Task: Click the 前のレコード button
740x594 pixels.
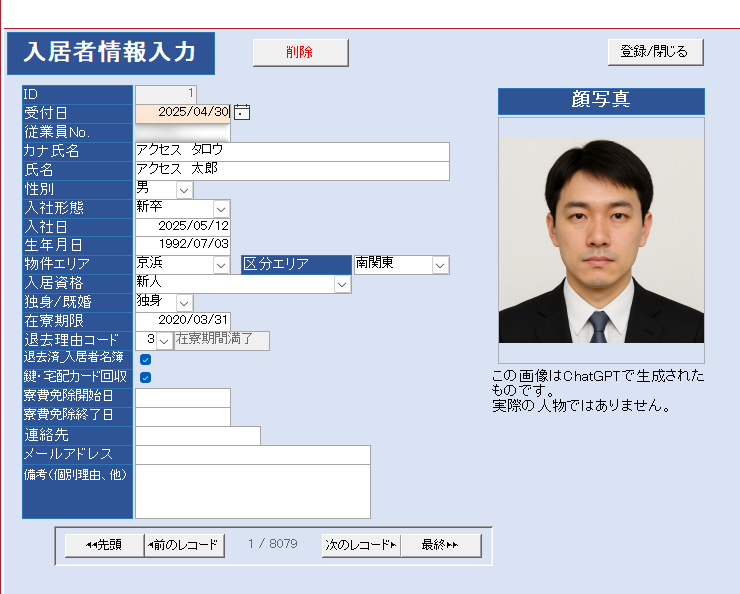Action: (184, 545)
